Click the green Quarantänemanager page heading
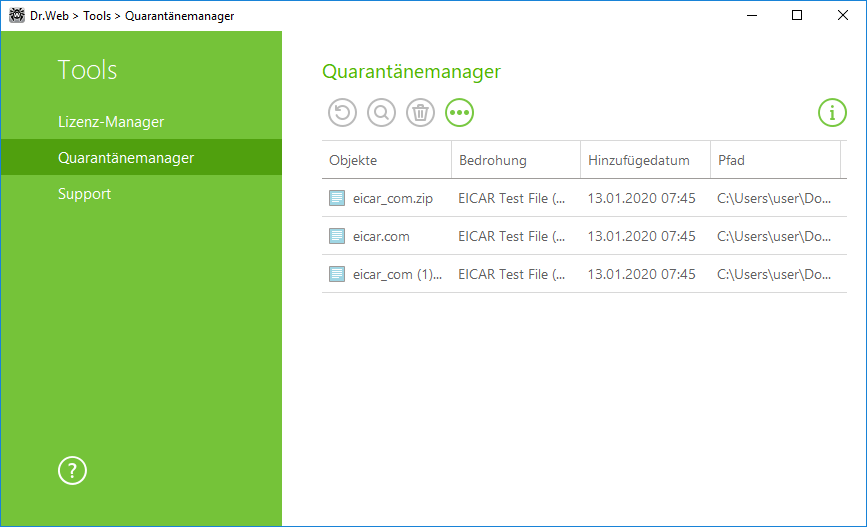This screenshot has height=527, width=867. click(x=411, y=72)
